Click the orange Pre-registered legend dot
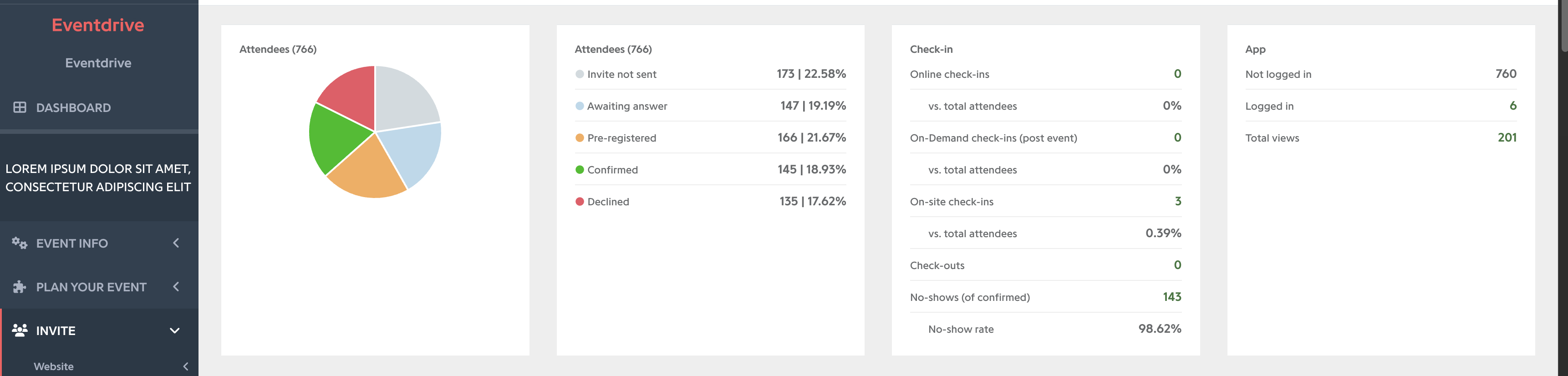 (580, 138)
